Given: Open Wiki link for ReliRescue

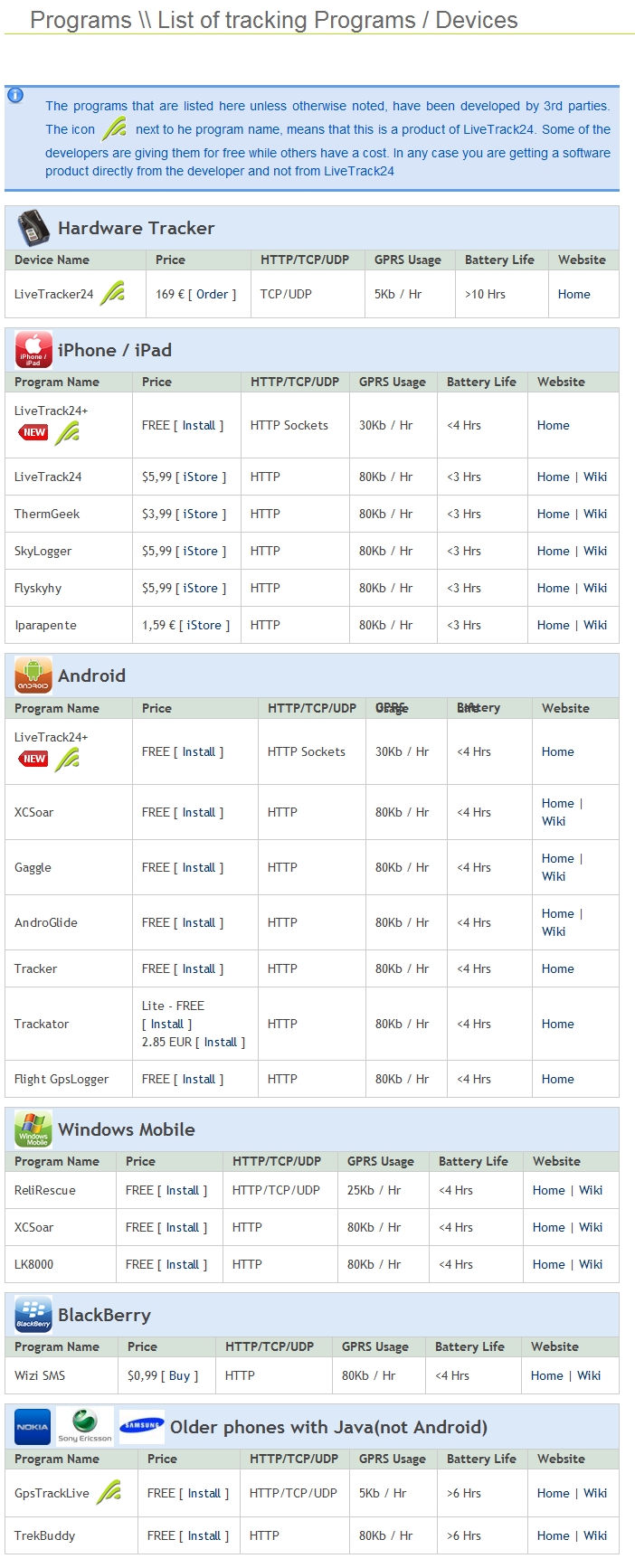Looking at the screenshot, I should click(591, 1190).
